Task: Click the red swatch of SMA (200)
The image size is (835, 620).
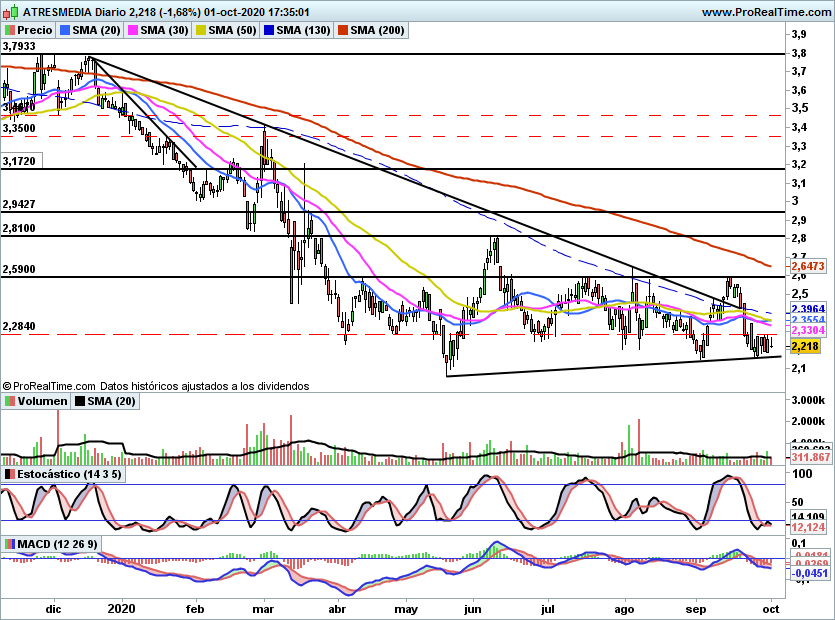Action: point(343,30)
